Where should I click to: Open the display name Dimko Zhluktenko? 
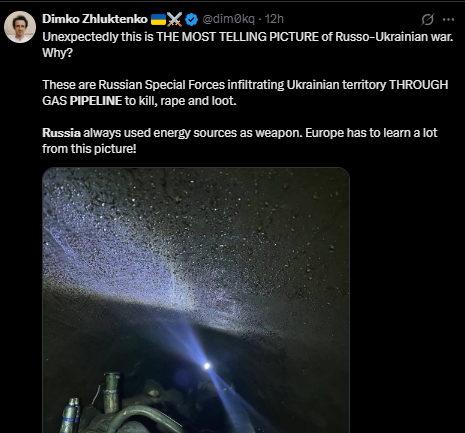(95, 19)
